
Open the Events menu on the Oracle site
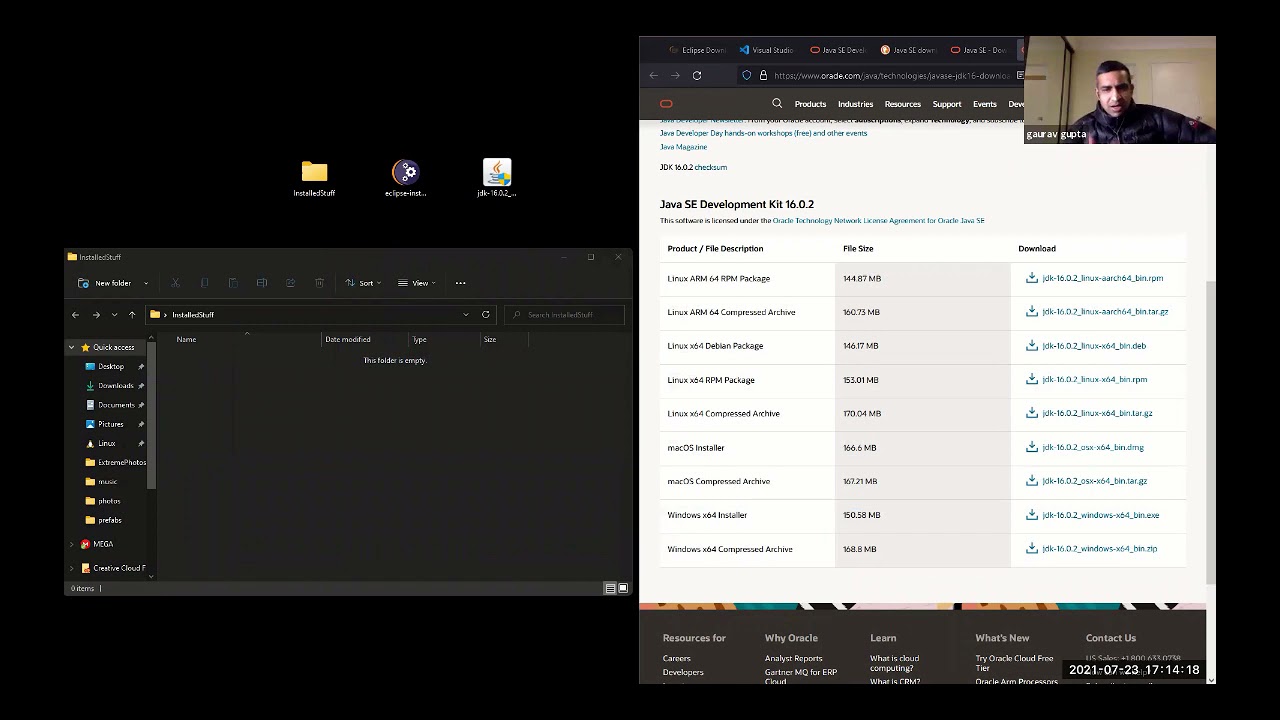click(x=985, y=104)
